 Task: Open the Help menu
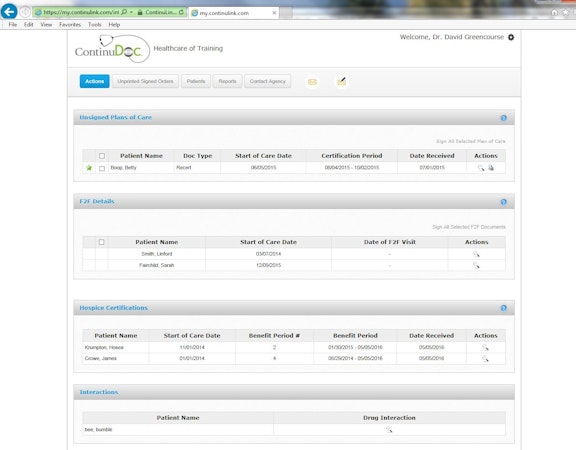point(114,25)
